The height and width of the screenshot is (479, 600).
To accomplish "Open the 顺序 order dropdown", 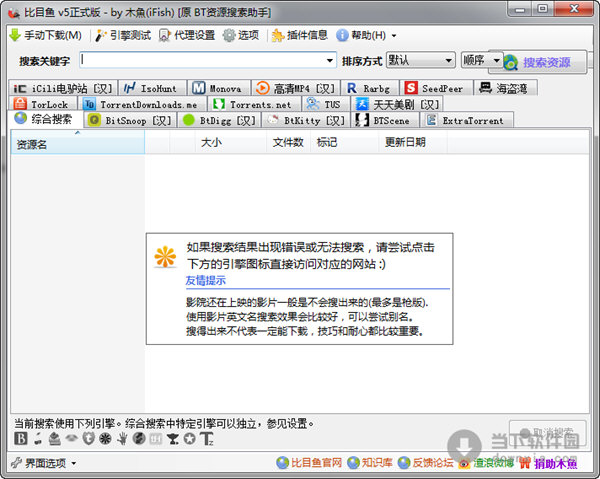I will coord(481,60).
